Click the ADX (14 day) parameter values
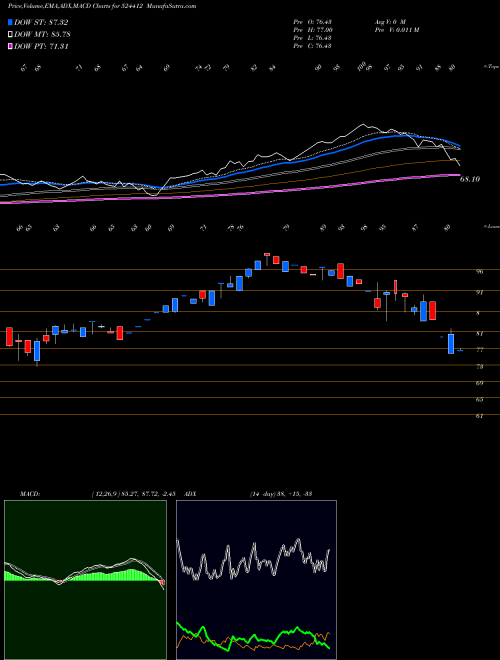The image size is (500, 660). point(281,494)
